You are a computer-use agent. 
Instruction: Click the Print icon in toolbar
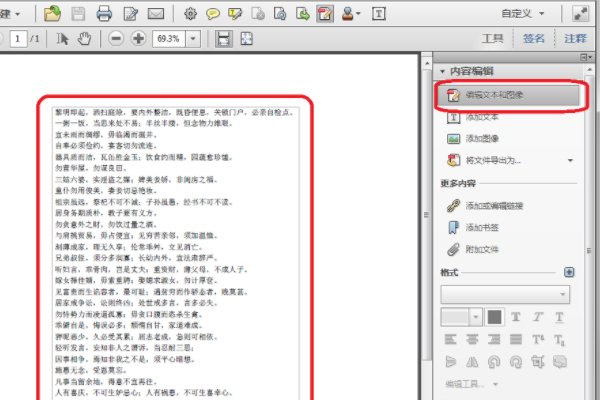pos(104,13)
